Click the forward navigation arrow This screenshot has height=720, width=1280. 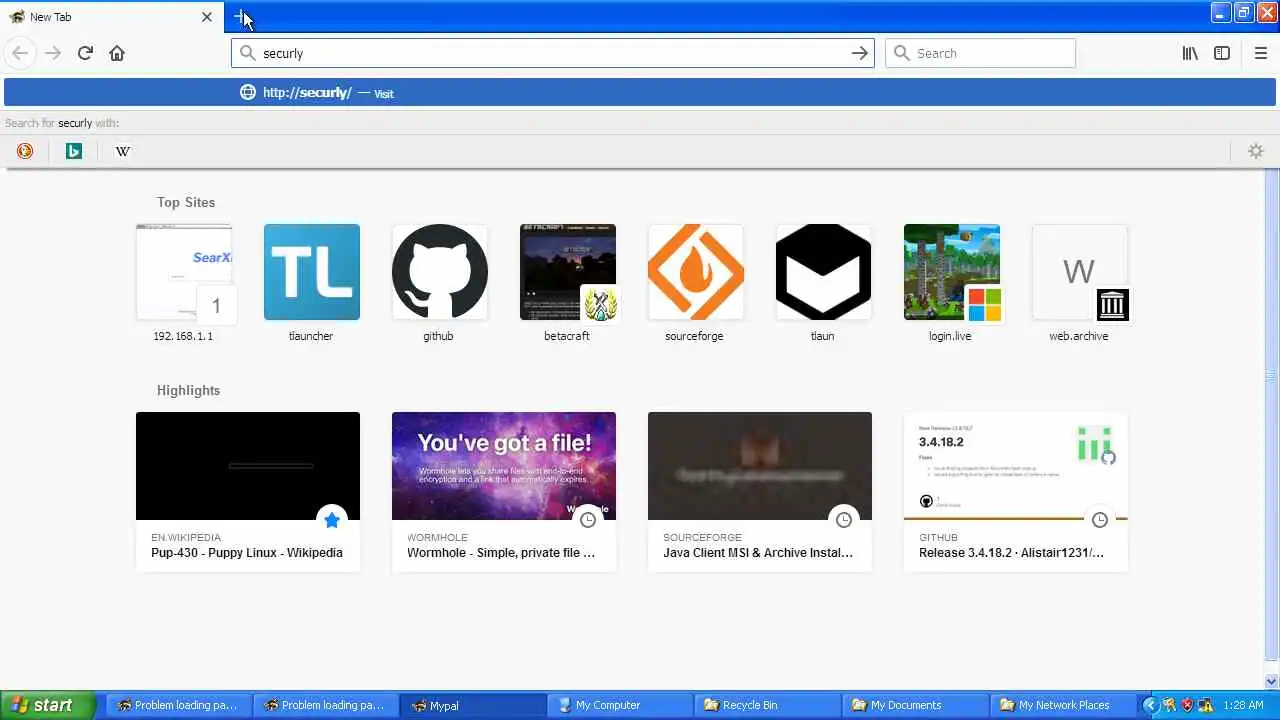click(53, 53)
